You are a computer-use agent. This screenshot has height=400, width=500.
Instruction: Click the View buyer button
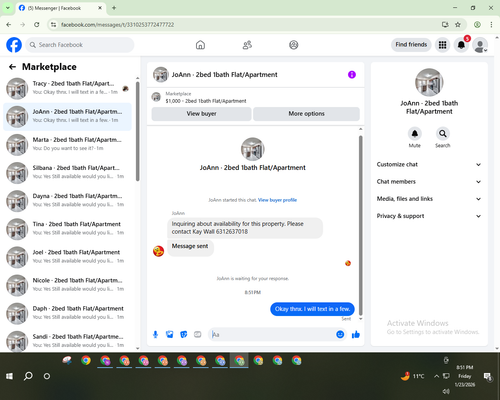coord(201,114)
